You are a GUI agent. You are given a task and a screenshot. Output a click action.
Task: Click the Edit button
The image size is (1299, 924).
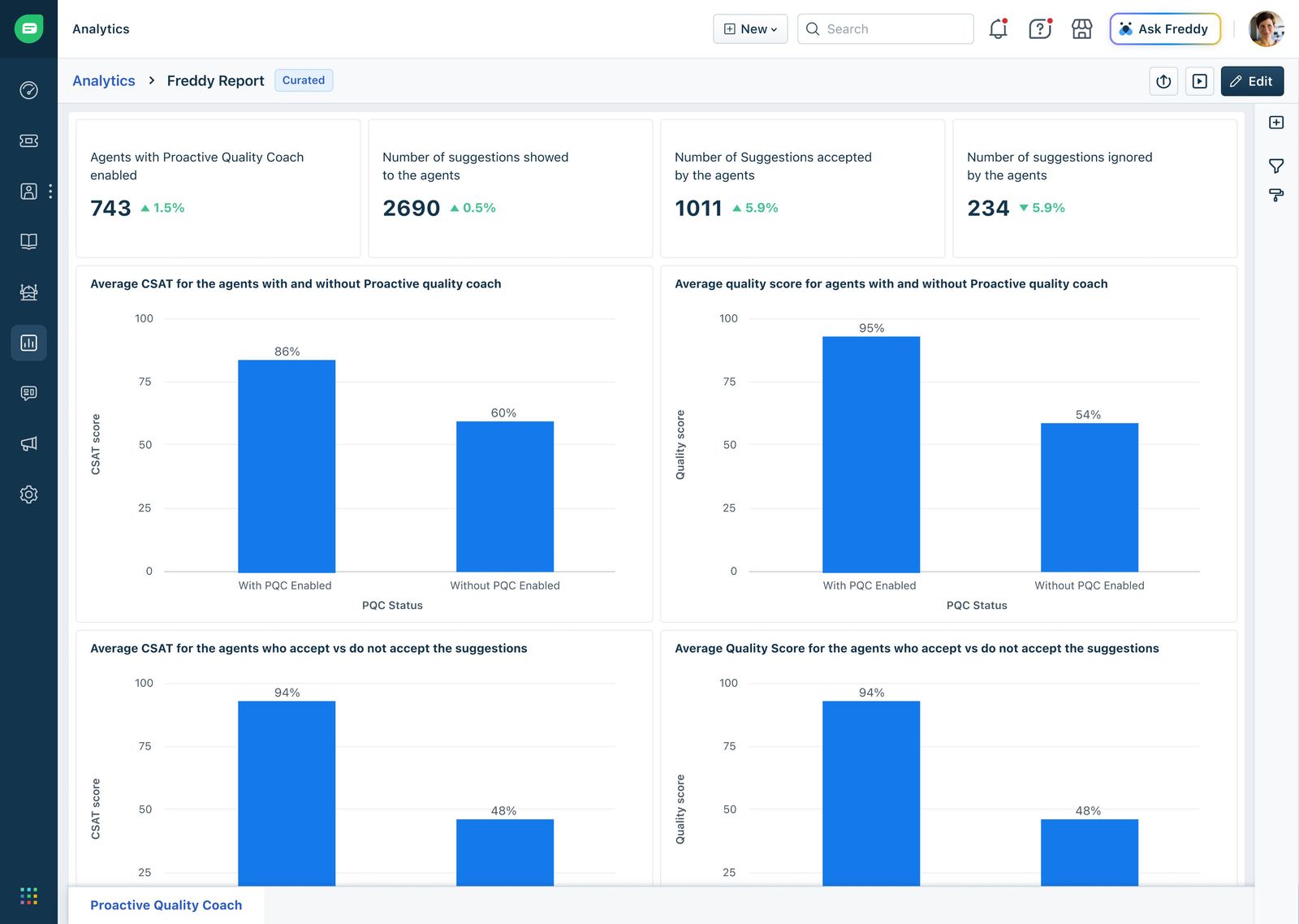pyautogui.click(x=1252, y=81)
